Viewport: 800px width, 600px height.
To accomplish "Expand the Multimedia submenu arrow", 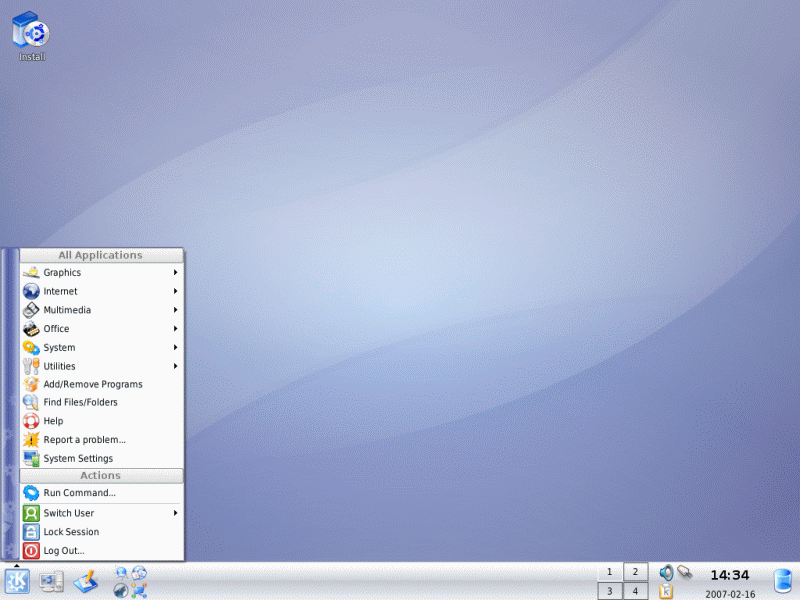I will tap(175, 310).
